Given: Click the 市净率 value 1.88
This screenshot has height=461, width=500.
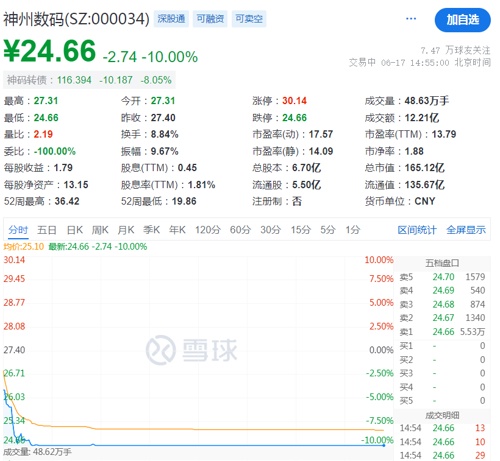Looking at the screenshot, I should [x=414, y=151].
